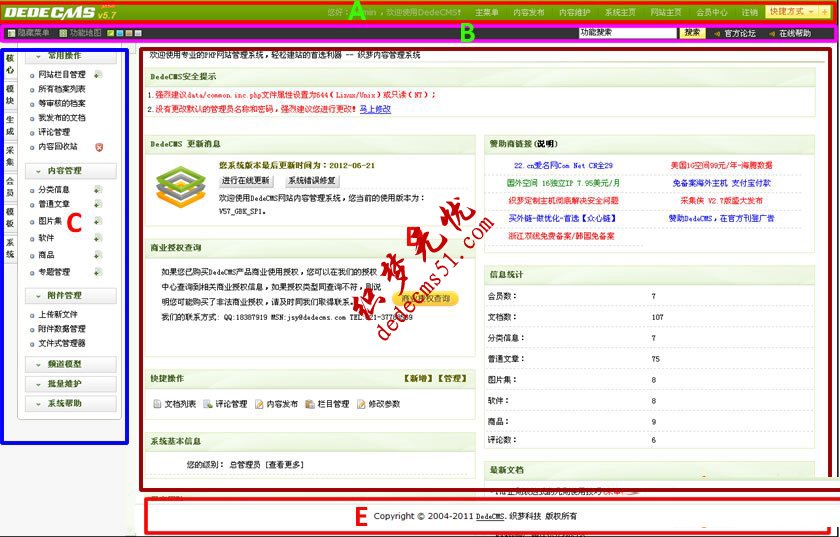The width and height of the screenshot is (840, 537).
Task: Click the 搜索 button
Action: coord(692,33)
